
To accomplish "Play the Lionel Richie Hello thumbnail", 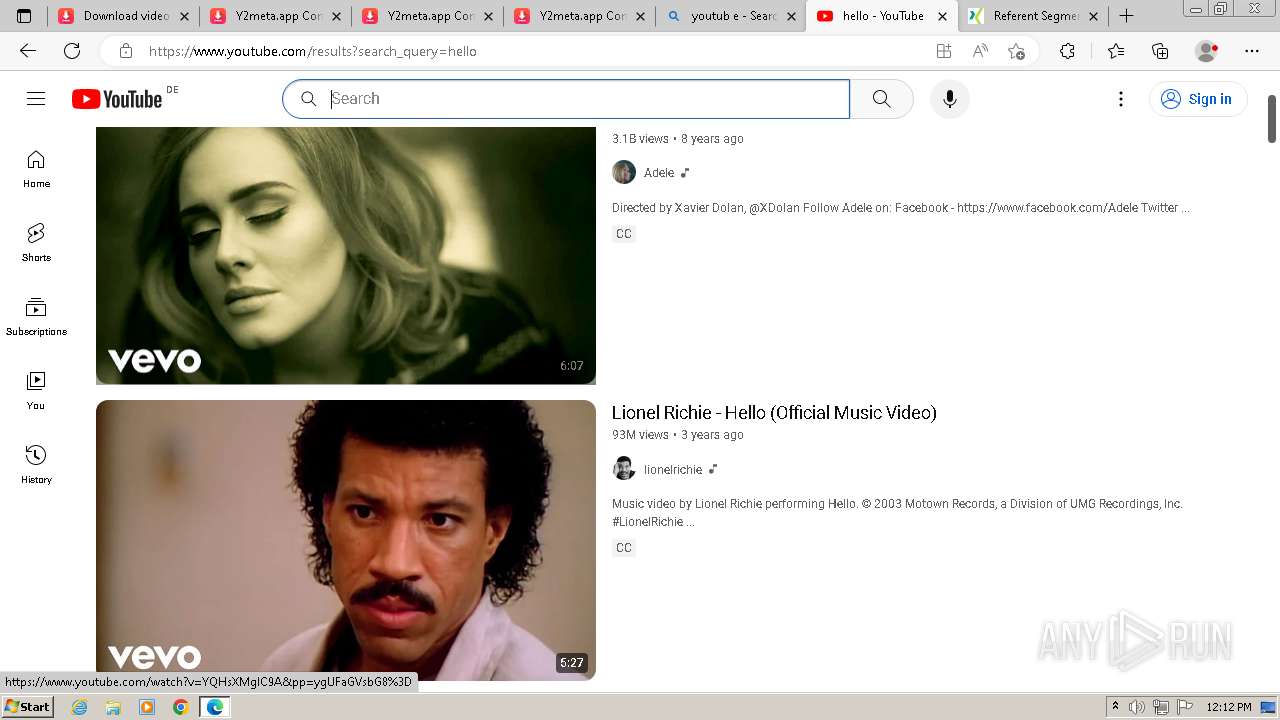I will click(346, 540).
